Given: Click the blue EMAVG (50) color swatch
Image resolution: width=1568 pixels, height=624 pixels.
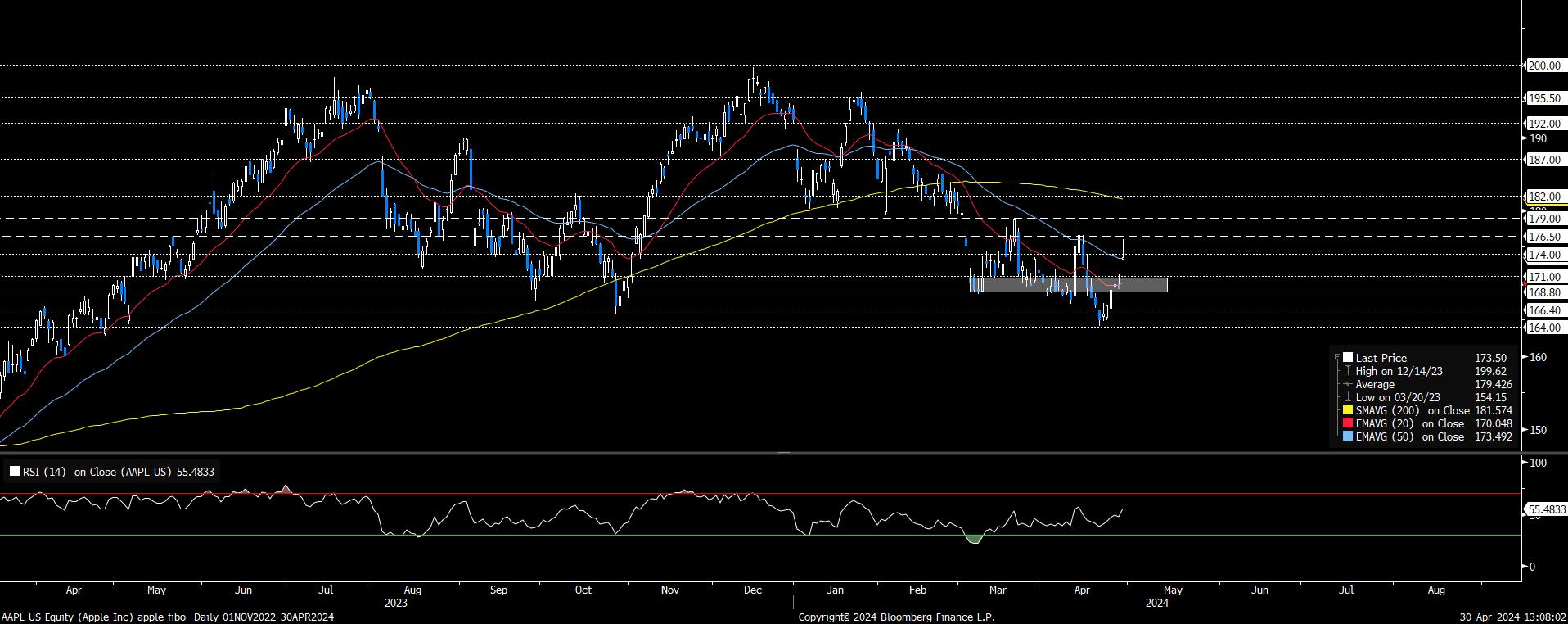Looking at the screenshot, I should pyautogui.click(x=1348, y=436).
